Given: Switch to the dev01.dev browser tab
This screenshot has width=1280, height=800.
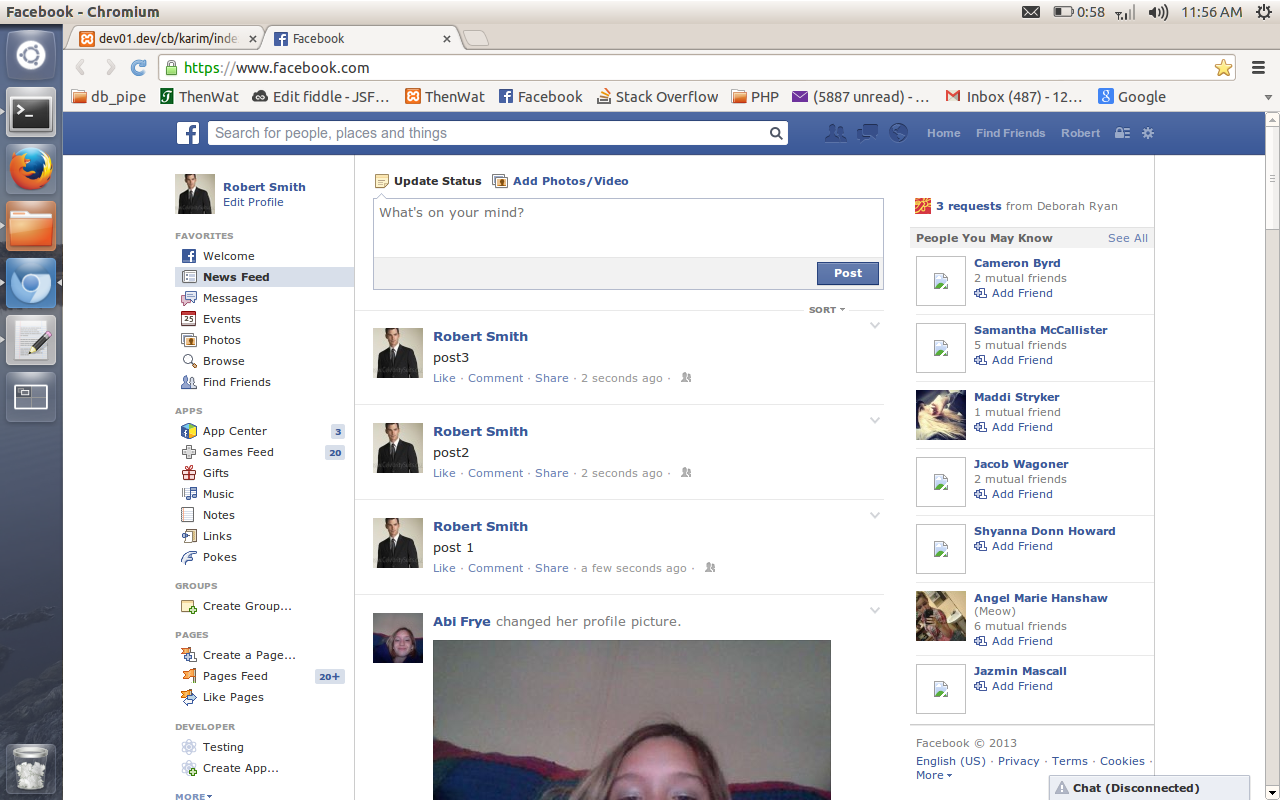Looking at the screenshot, I should click(165, 38).
